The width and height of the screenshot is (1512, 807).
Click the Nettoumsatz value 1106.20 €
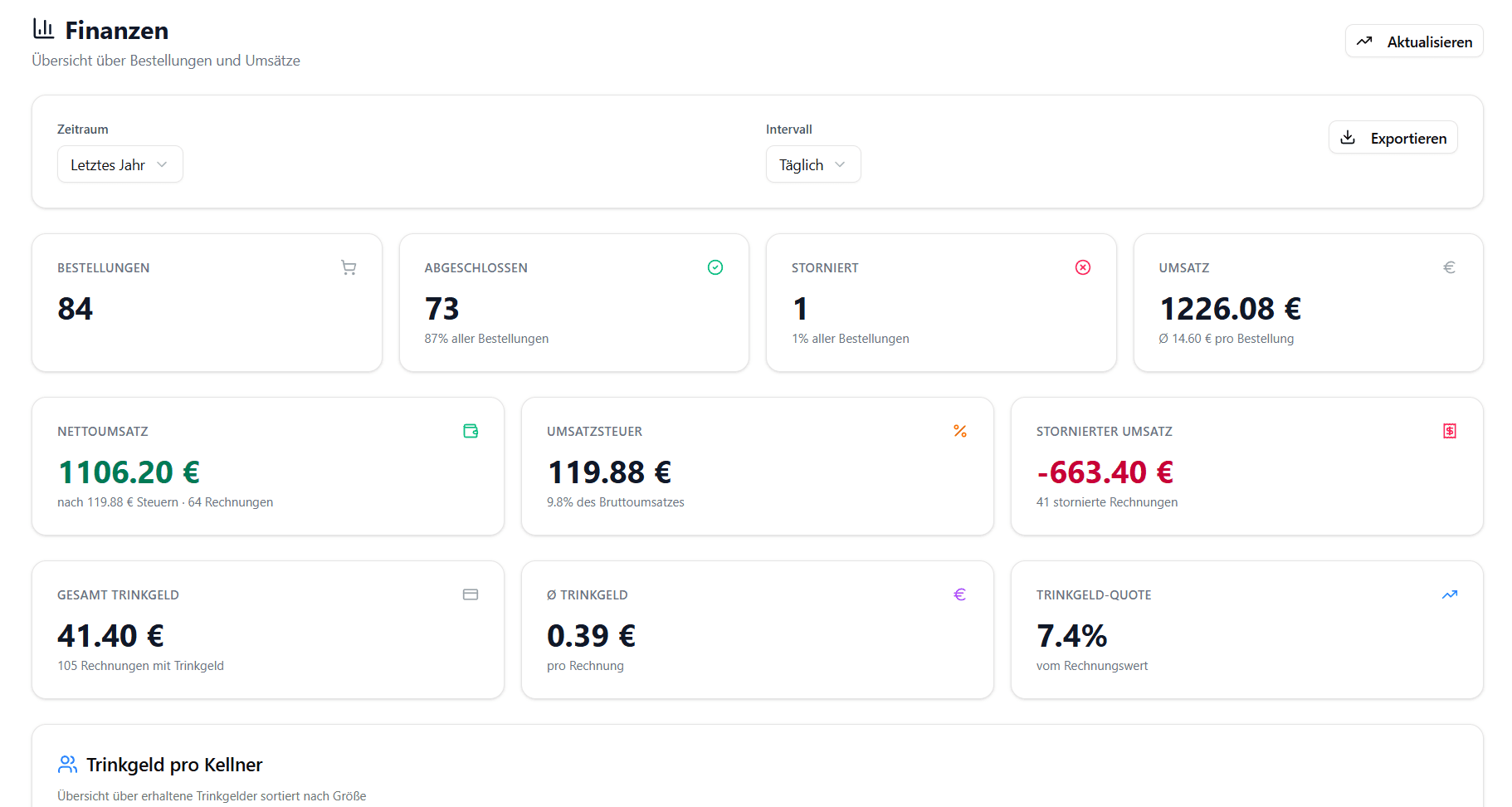click(x=129, y=472)
